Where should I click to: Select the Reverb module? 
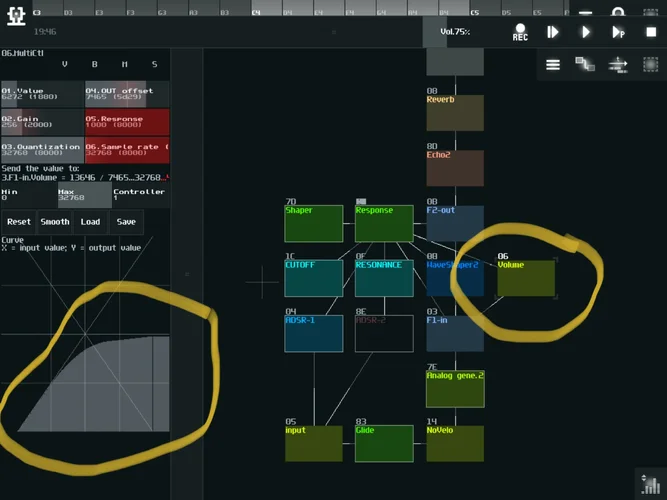click(455, 113)
